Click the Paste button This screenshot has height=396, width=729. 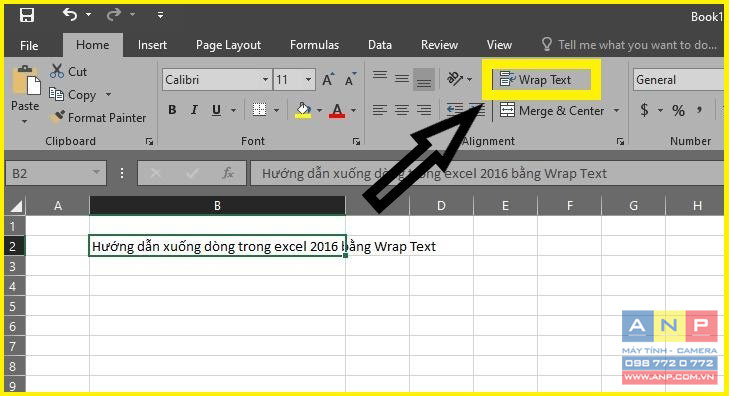tap(25, 94)
